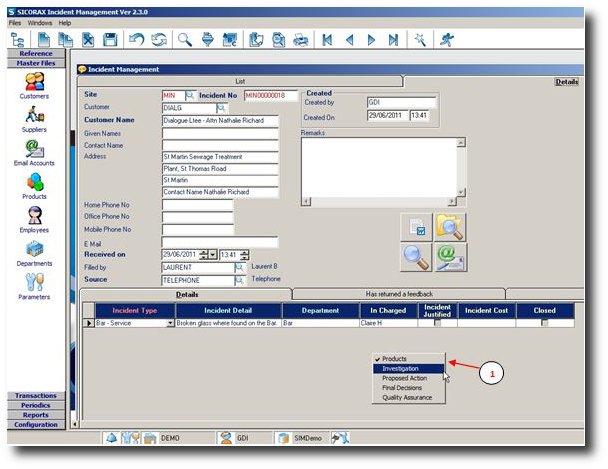The image size is (608, 469).
Task: Click the Reference sidebar button
Action: point(35,53)
